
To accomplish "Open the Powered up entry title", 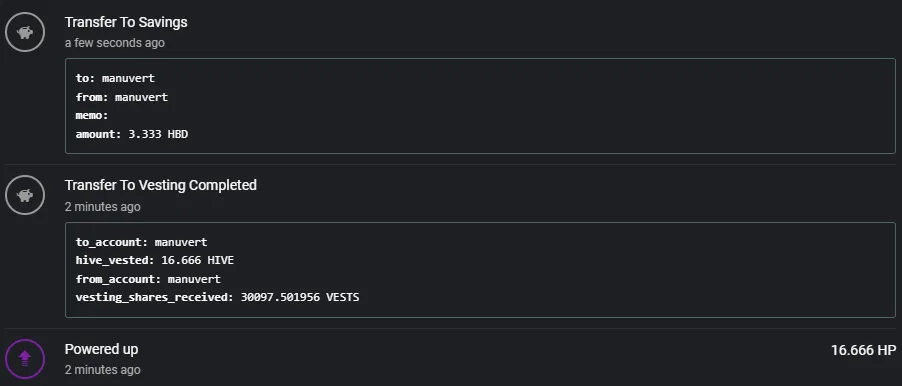I will coord(101,349).
